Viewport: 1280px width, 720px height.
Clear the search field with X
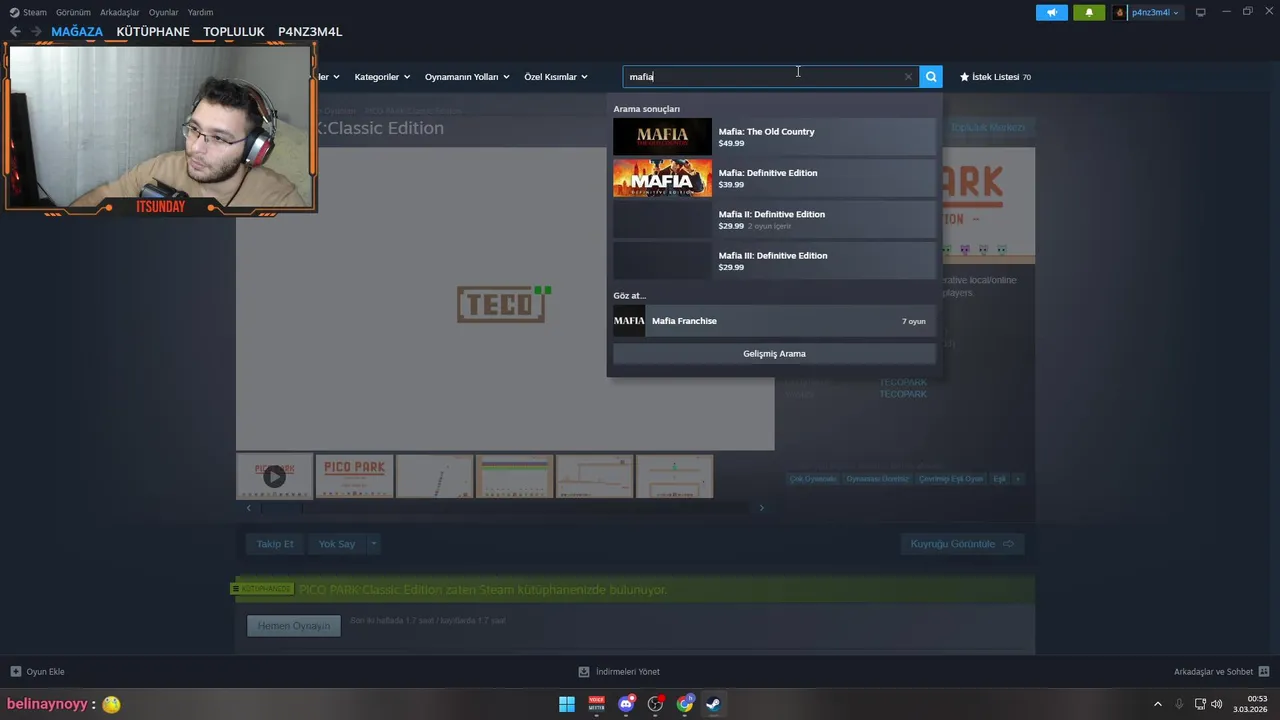tap(908, 77)
